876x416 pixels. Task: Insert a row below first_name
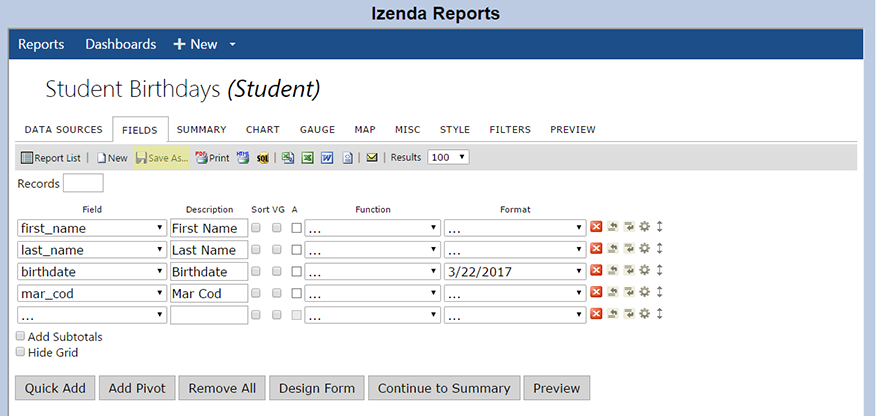(629, 227)
